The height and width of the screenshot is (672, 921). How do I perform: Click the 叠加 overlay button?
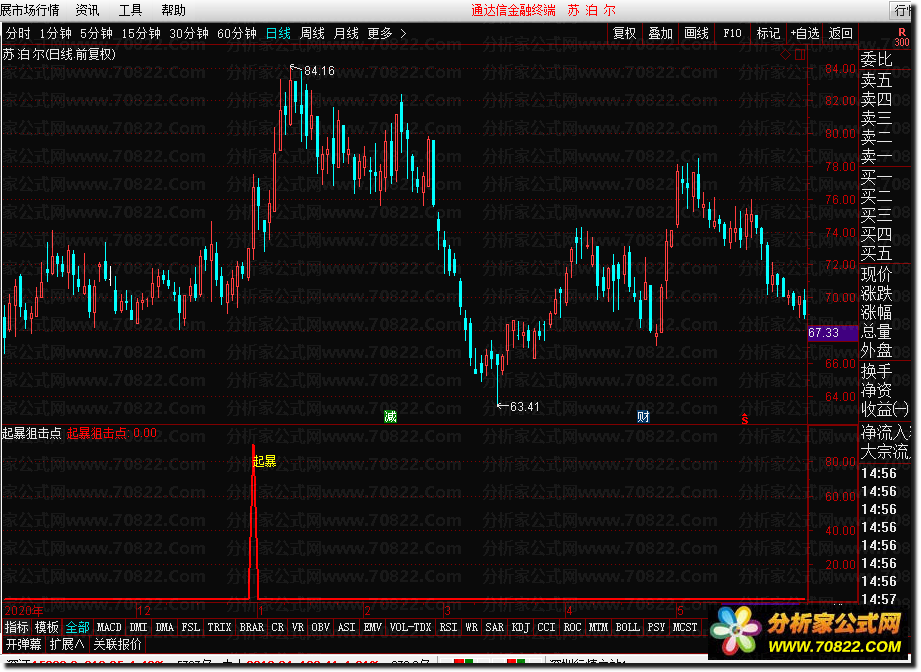[660, 33]
